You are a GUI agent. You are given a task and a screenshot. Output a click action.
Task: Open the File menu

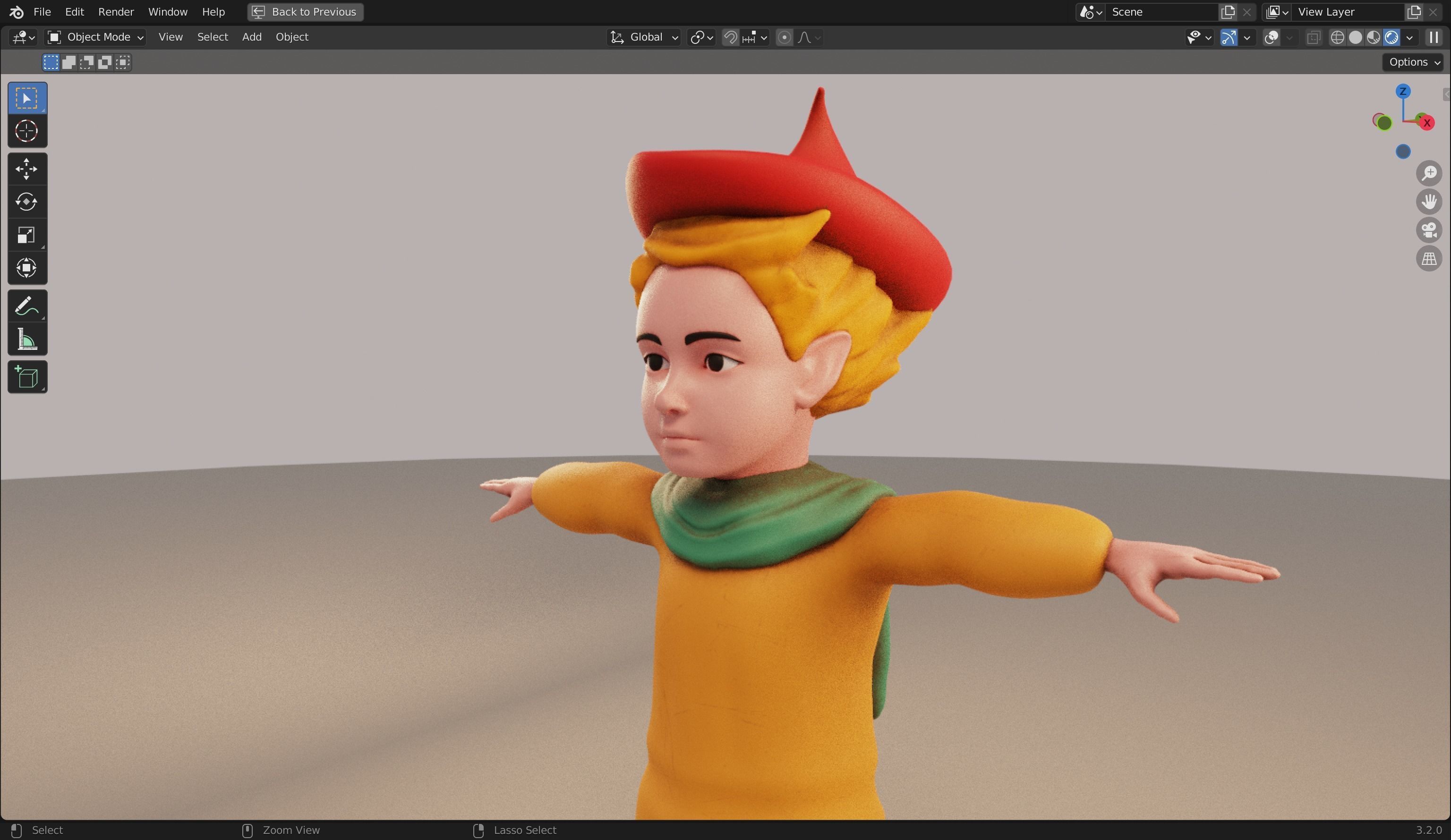pos(42,12)
